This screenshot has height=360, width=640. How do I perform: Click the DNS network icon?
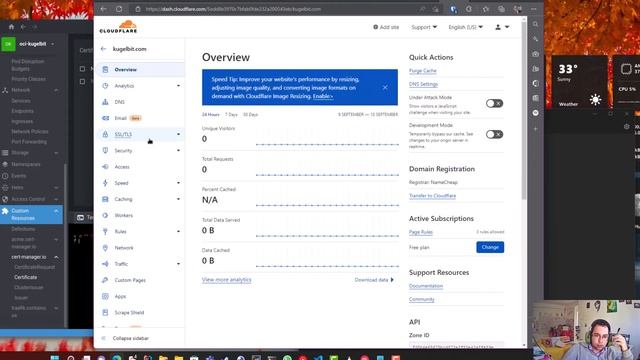105,102
